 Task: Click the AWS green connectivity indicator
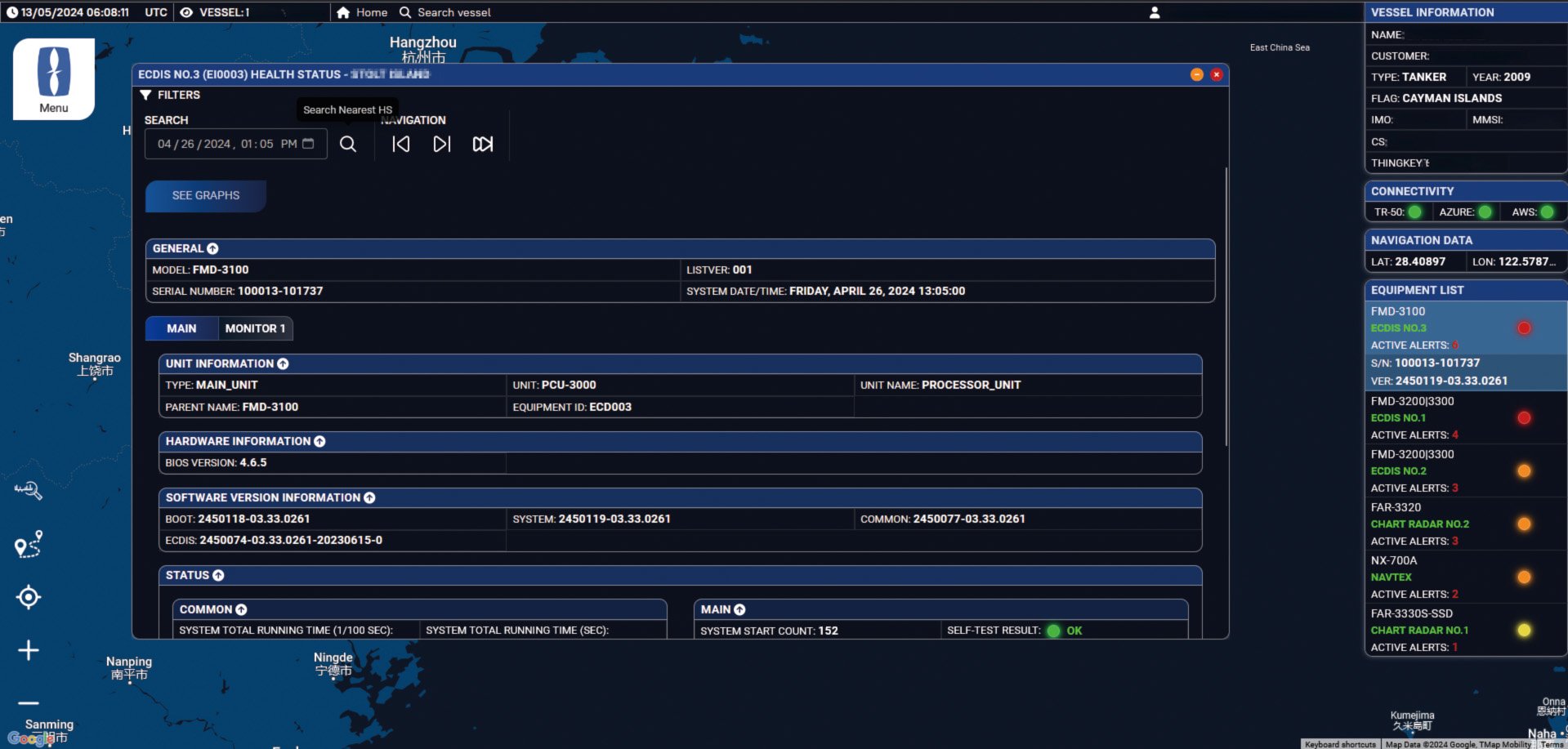tap(1547, 212)
